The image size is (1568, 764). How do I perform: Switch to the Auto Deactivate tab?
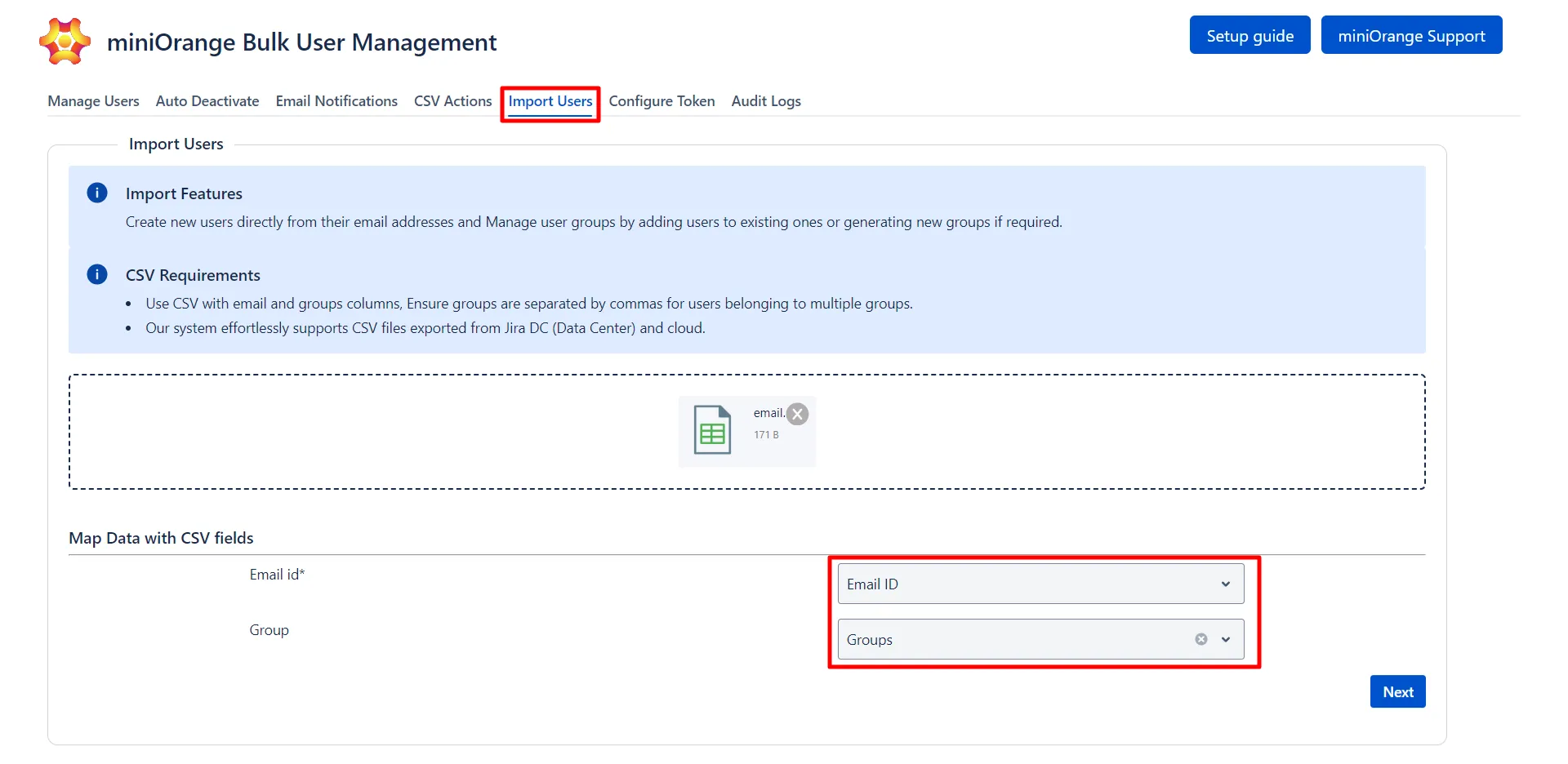click(207, 101)
